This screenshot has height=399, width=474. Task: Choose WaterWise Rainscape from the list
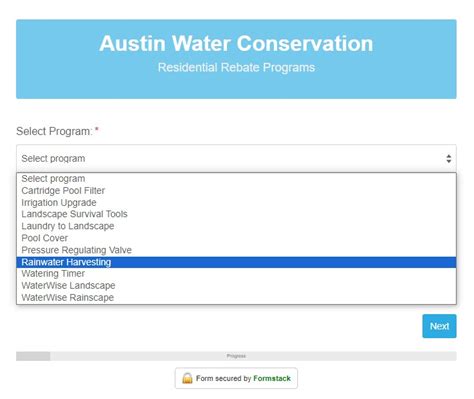236,297
